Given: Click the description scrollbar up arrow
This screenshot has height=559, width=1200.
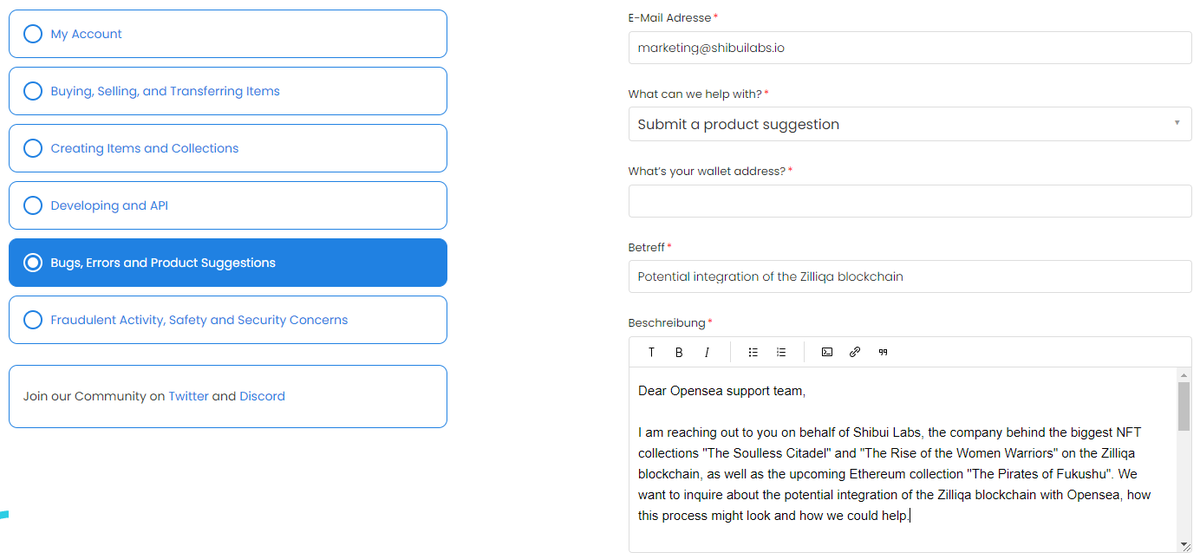Looking at the screenshot, I should click(1185, 374).
